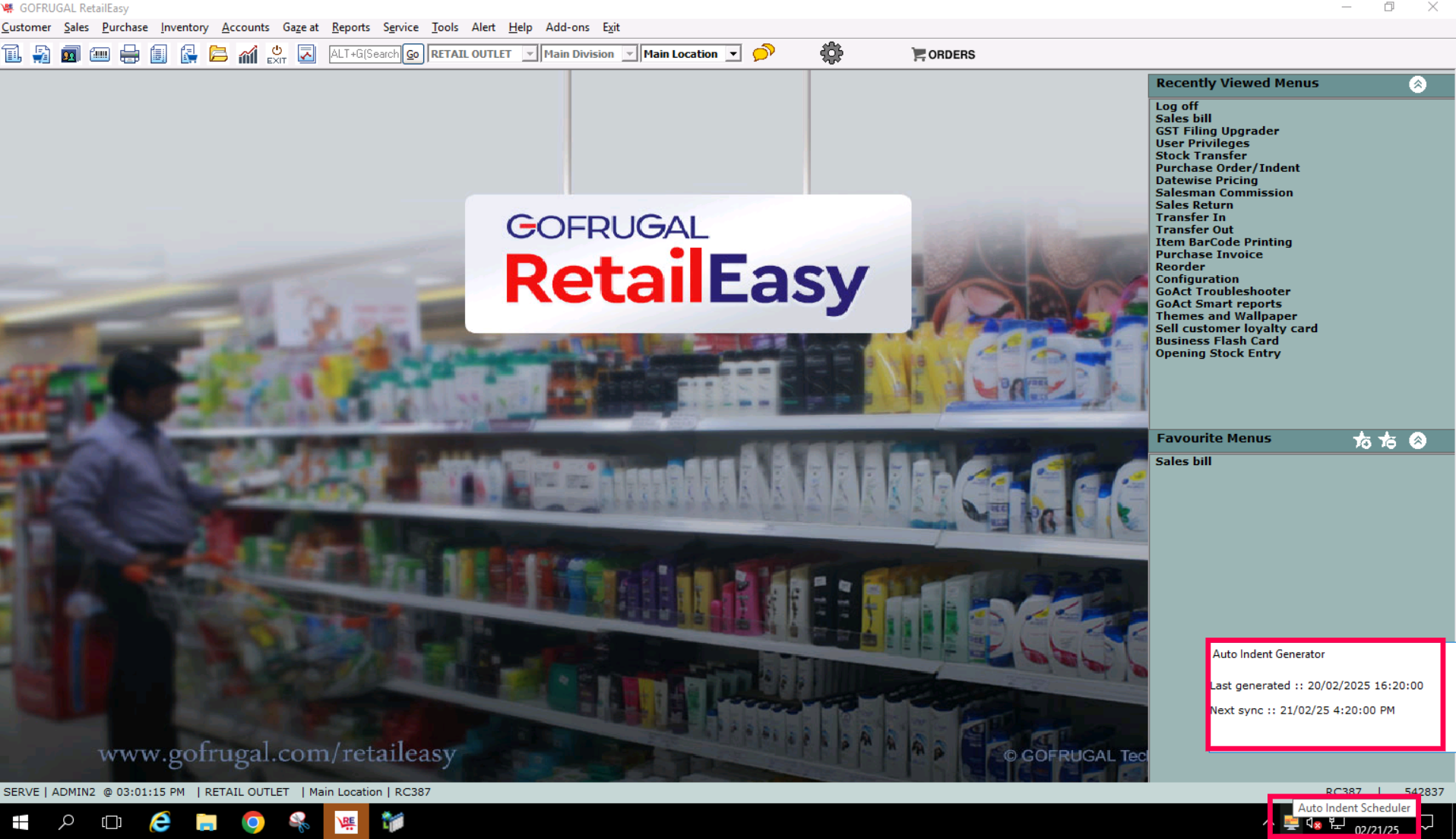Click the yellow chat bubbles icon
This screenshot has height=839, width=1456.
click(764, 53)
